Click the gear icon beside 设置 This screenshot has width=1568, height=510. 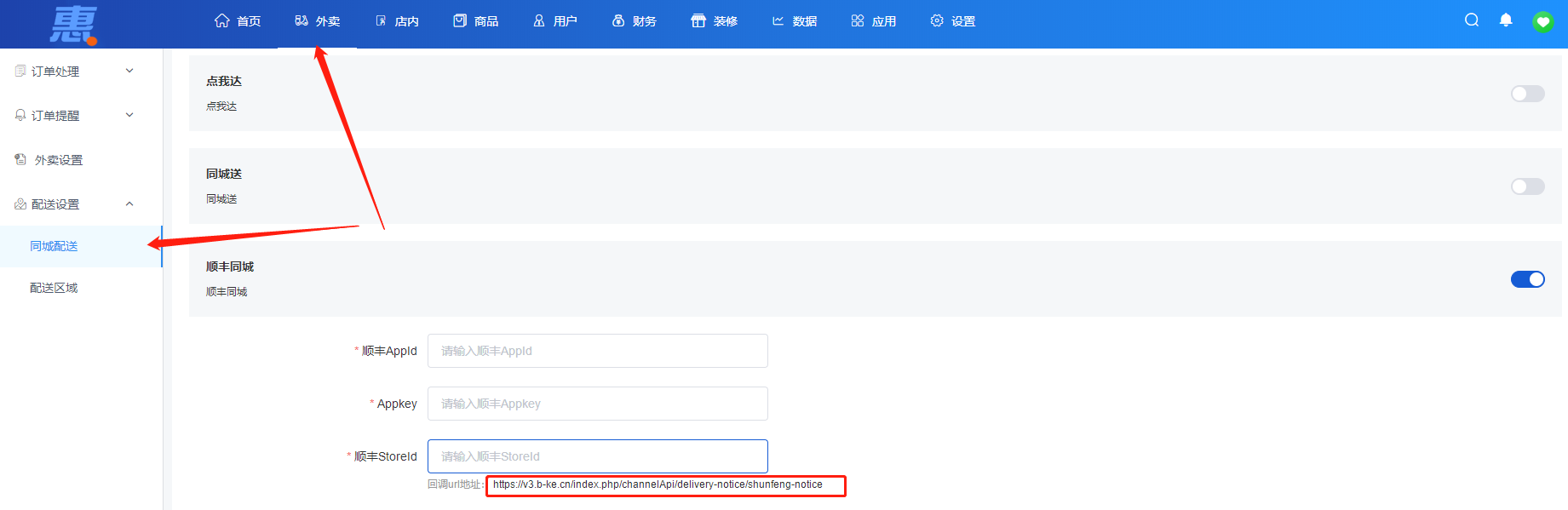[x=937, y=20]
